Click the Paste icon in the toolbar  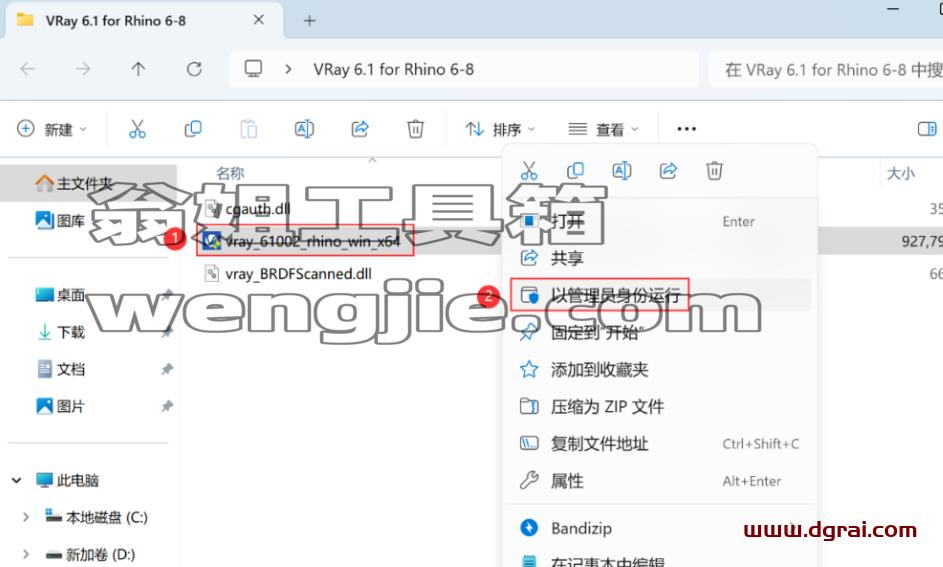[x=248, y=129]
